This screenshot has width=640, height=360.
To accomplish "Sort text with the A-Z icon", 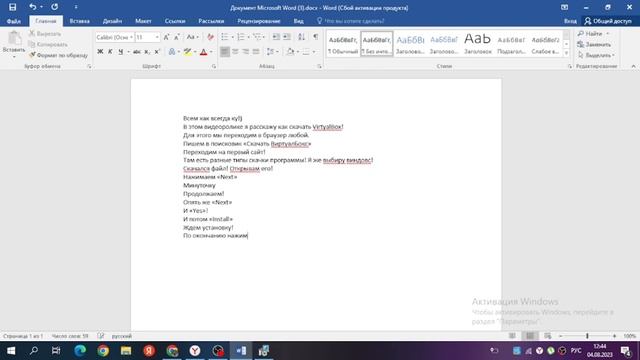I will coord(302,37).
